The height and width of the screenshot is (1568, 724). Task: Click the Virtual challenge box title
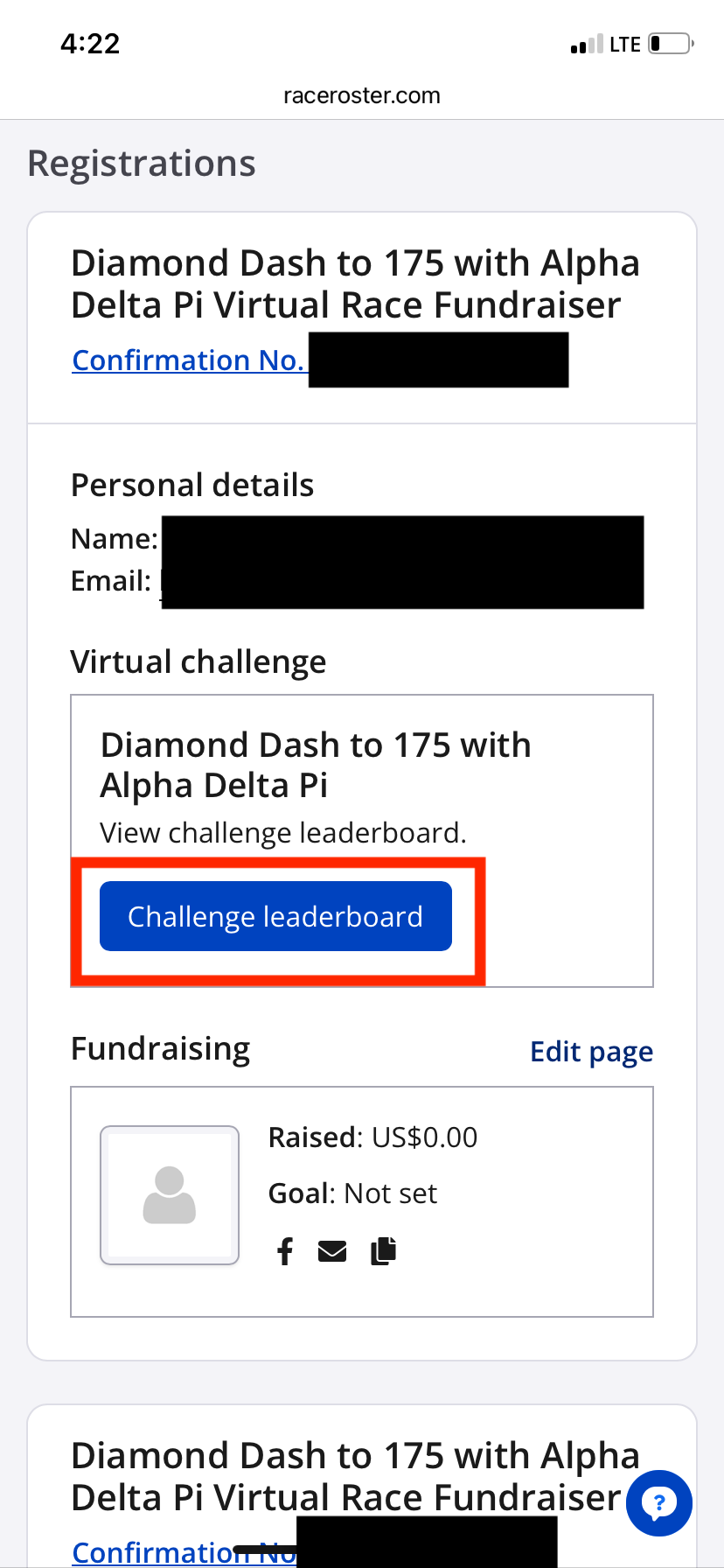coord(316,765)
